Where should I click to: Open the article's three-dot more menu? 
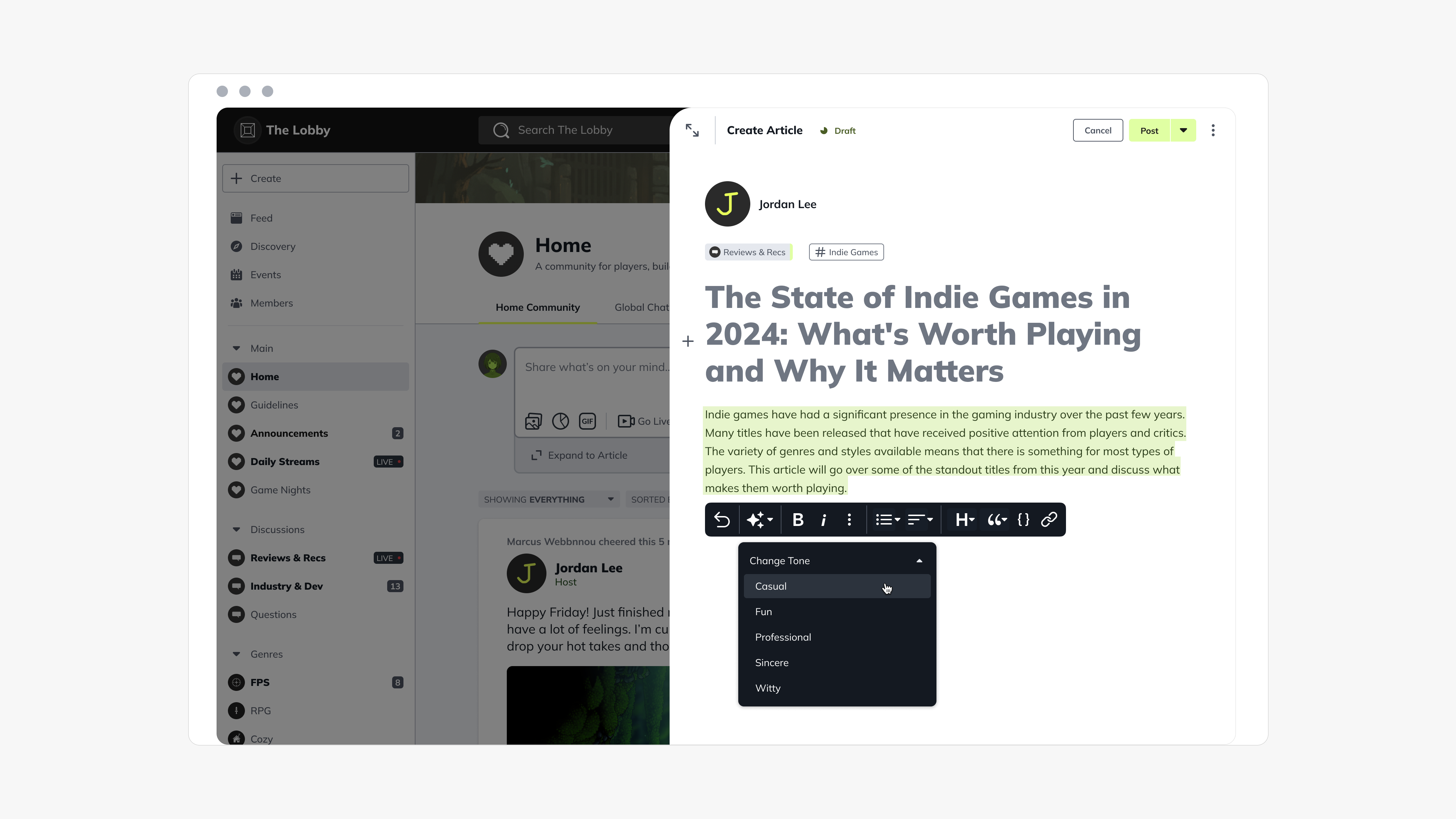coord(1213,131)
